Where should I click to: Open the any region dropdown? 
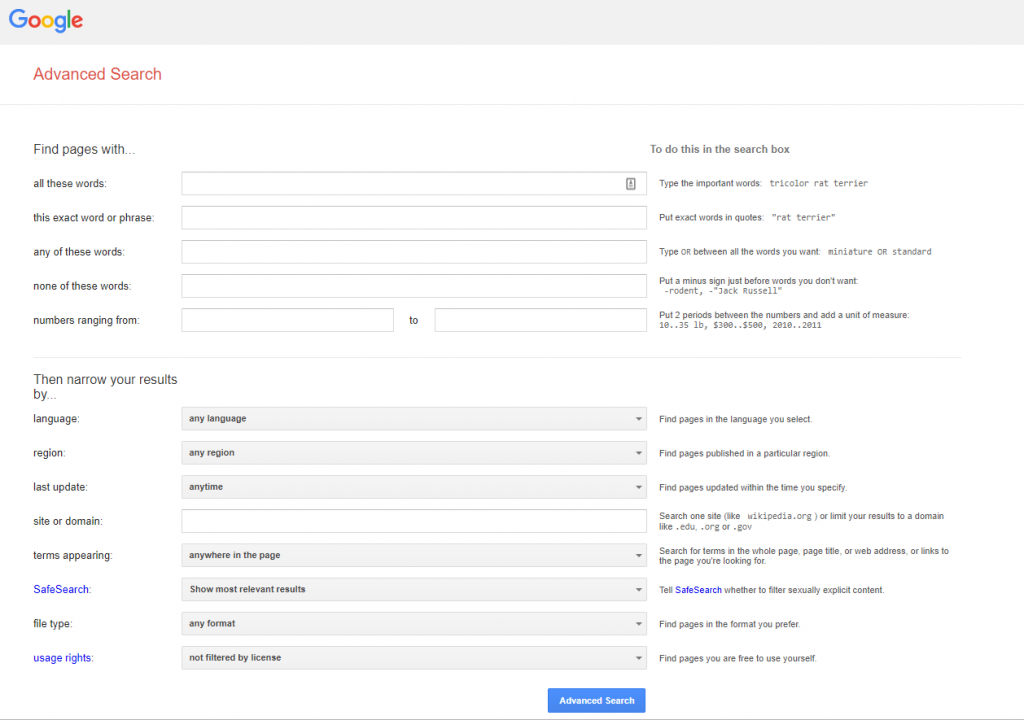coord(414,453)
